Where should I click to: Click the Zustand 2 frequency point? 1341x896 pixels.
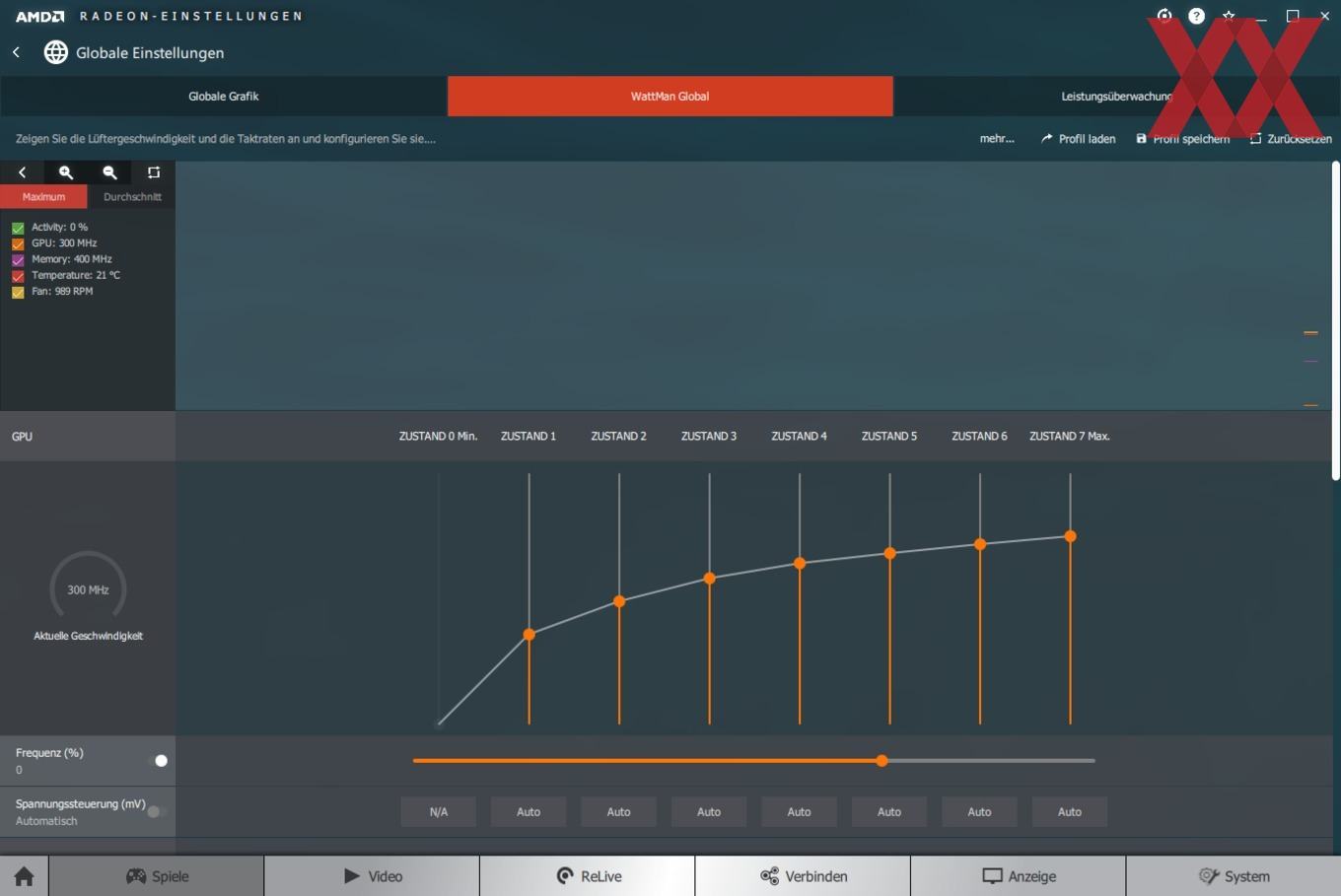(619, 601)
